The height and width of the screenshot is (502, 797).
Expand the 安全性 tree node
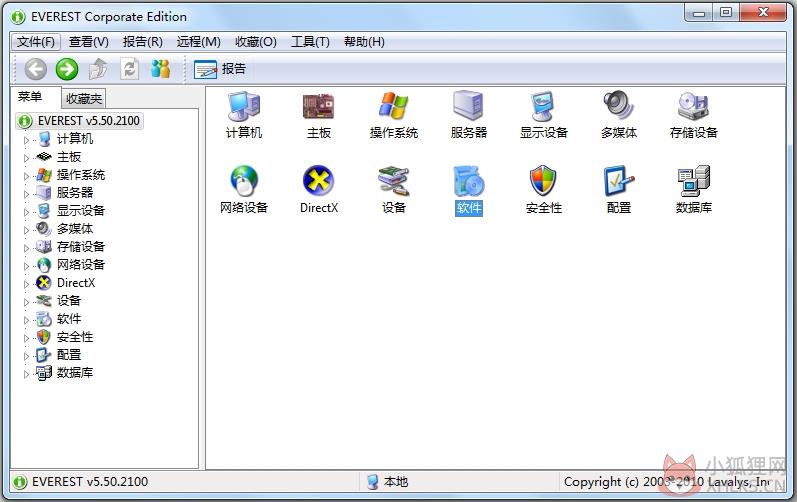(x=26, y=338)
